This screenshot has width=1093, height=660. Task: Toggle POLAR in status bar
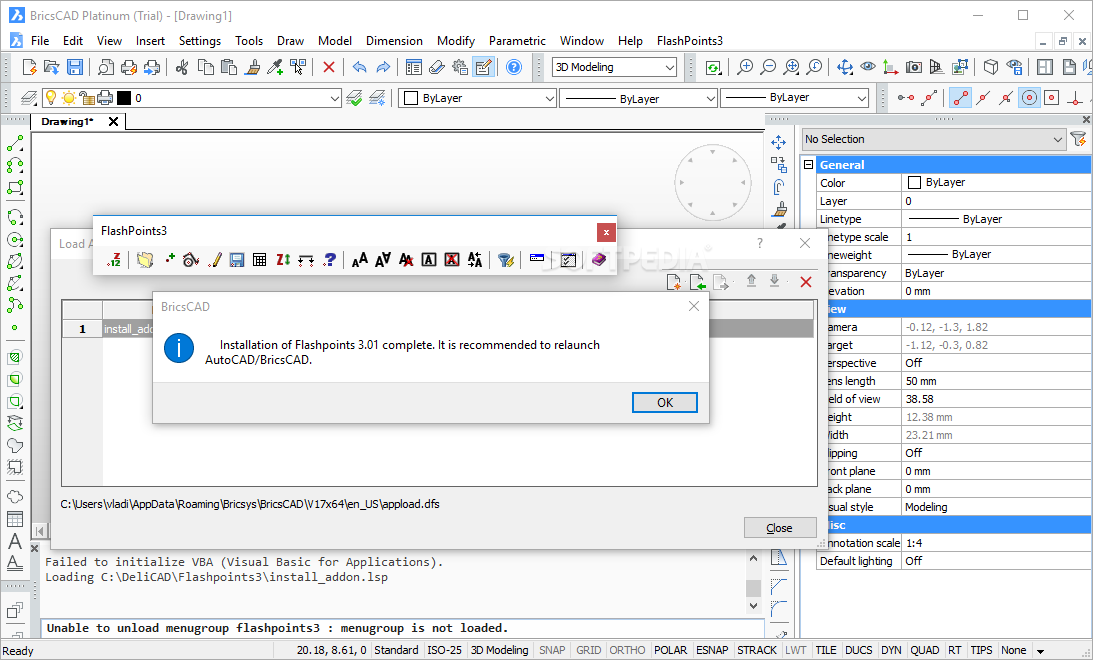(x=671, y=650)
